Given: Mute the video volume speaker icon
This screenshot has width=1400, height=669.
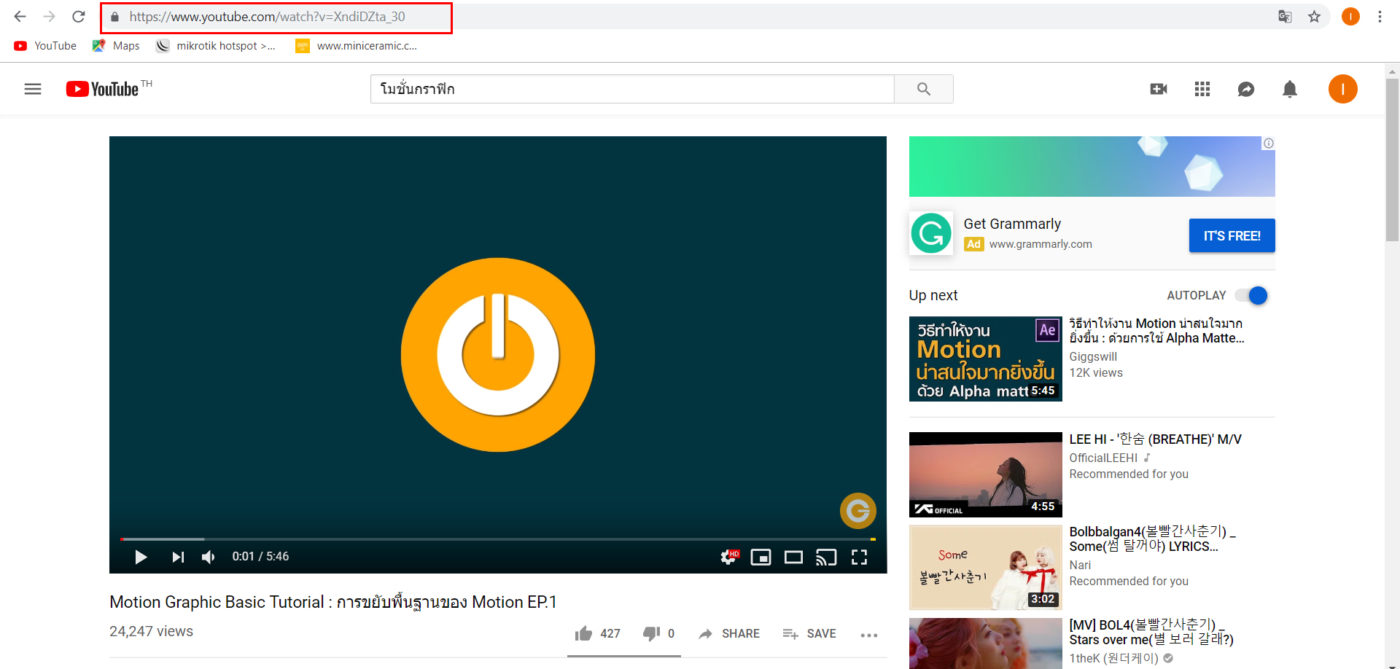Looking at the screenshot, I should pyautogui.click(x=208, y=557).
